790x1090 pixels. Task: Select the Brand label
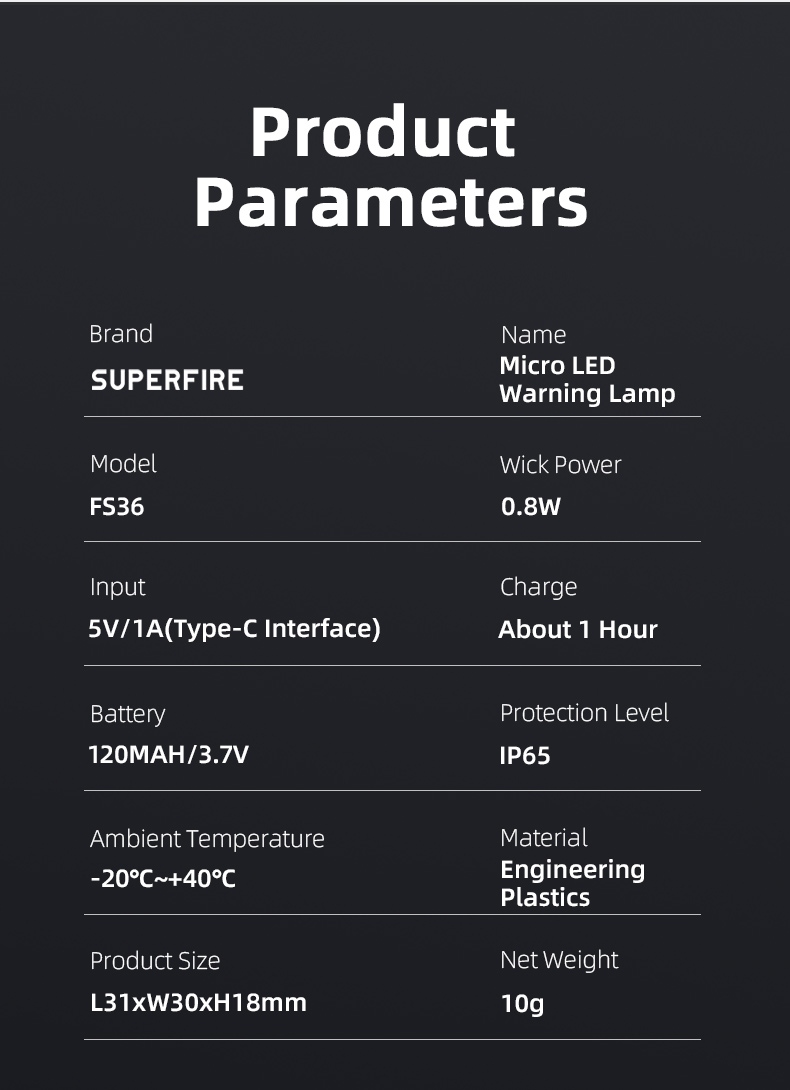pyautogui.click(x=121, y=334)
